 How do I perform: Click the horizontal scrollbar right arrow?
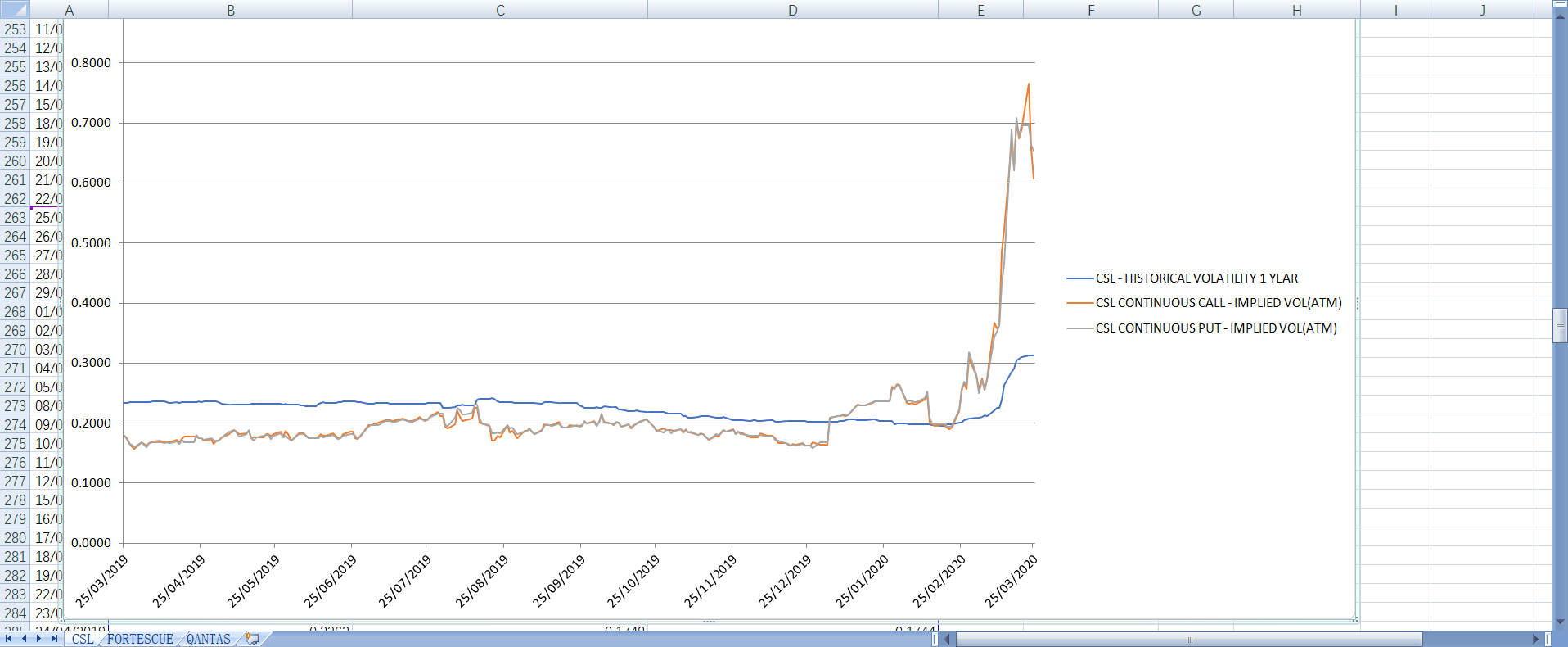pyautogui.click(x=1536, y=639)
